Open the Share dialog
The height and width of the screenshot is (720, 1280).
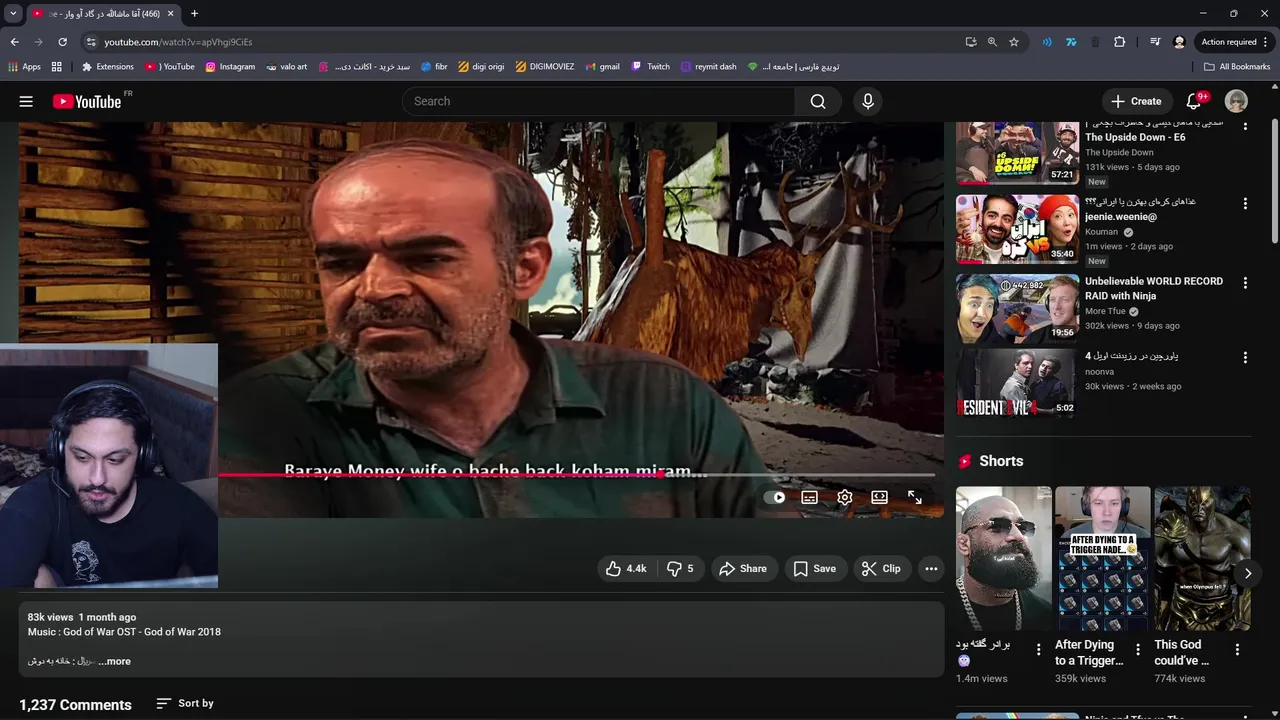point(743,568)
